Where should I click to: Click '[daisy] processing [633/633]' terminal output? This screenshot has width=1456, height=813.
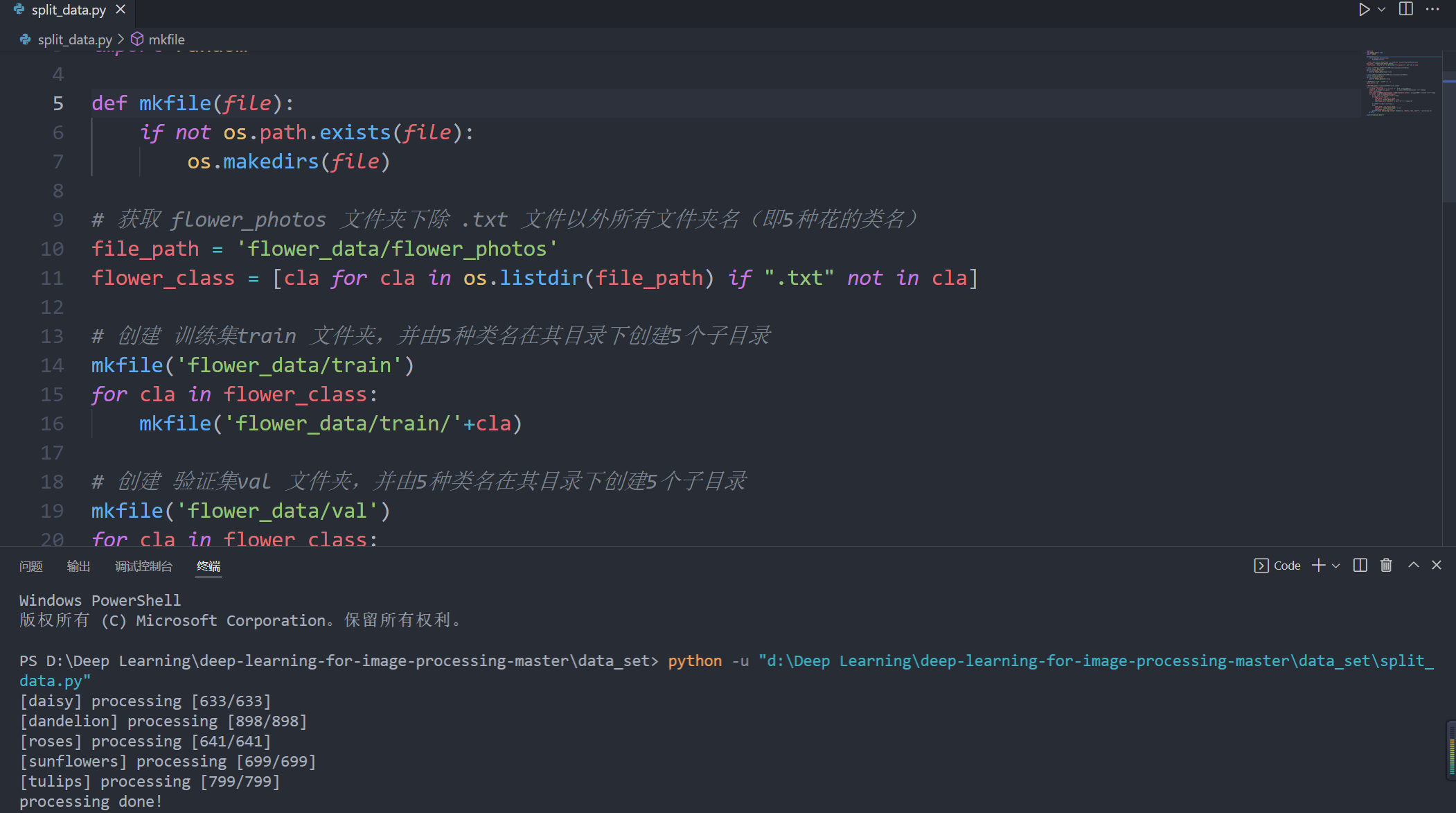pyautogui.click(x=145, y=701)
